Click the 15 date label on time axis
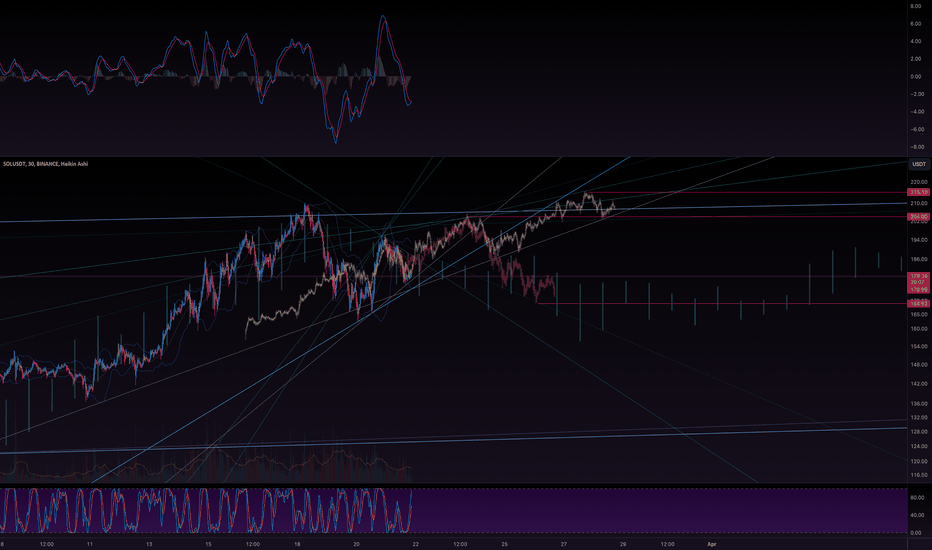The image size is (932, 550). tap(208, 544)
